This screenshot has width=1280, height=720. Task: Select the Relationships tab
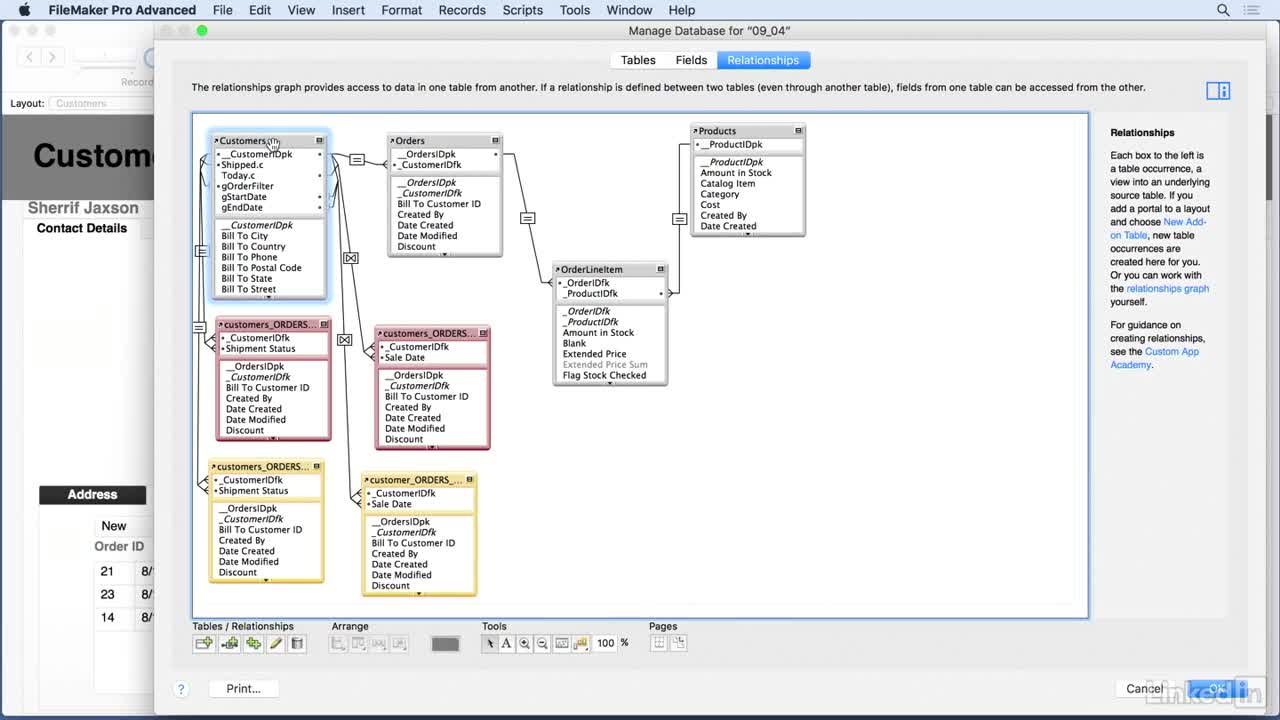coord(763,60)
